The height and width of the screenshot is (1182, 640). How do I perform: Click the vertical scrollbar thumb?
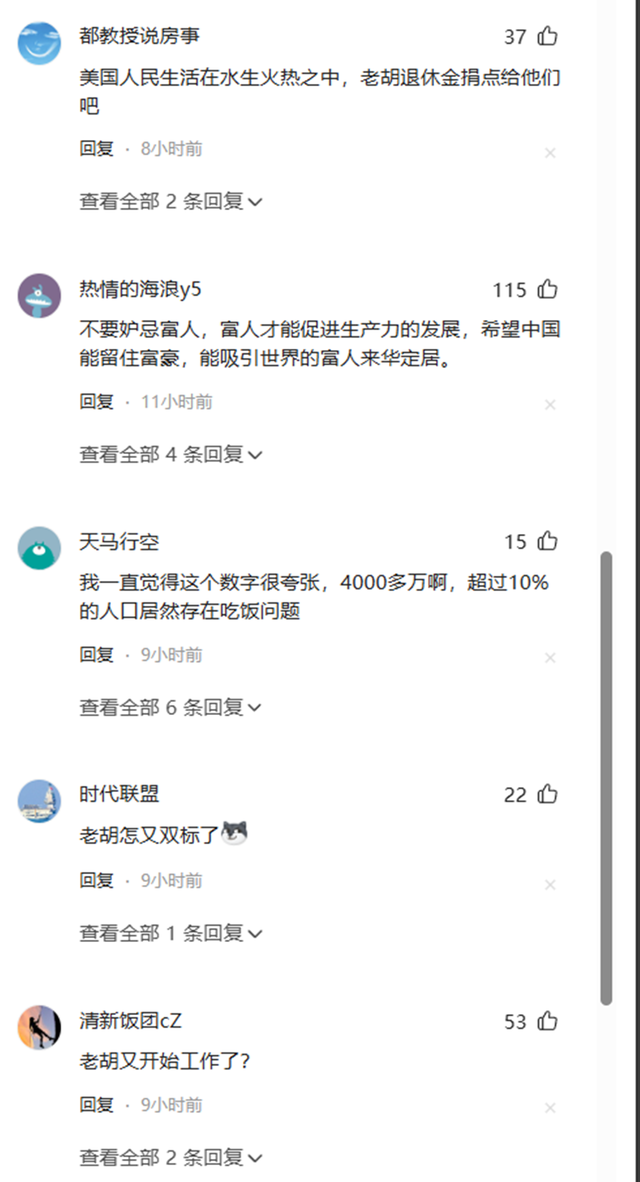point(606,778)
